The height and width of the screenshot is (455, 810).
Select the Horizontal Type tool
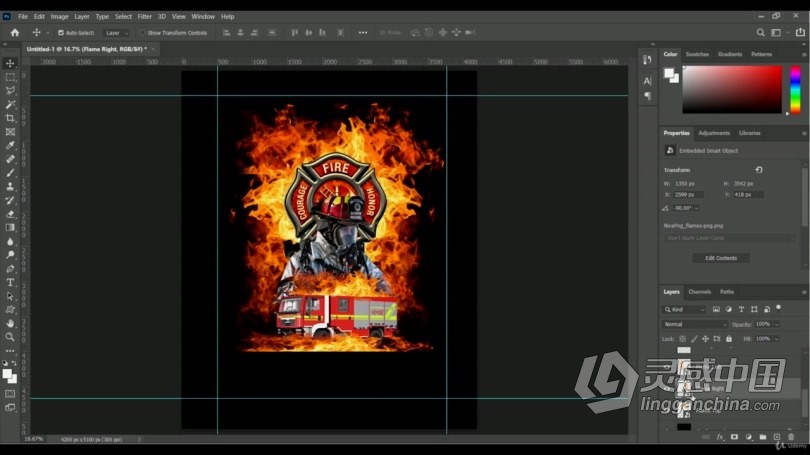(10, 282)
